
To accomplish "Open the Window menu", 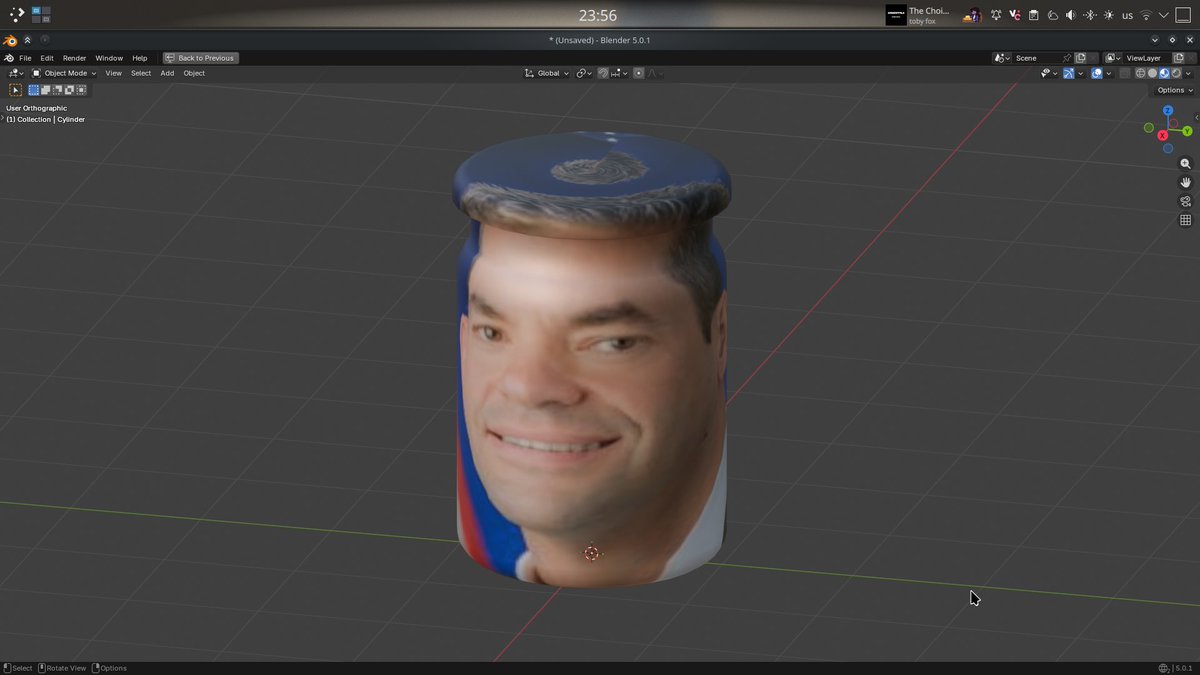I will (x=109, y=58).
